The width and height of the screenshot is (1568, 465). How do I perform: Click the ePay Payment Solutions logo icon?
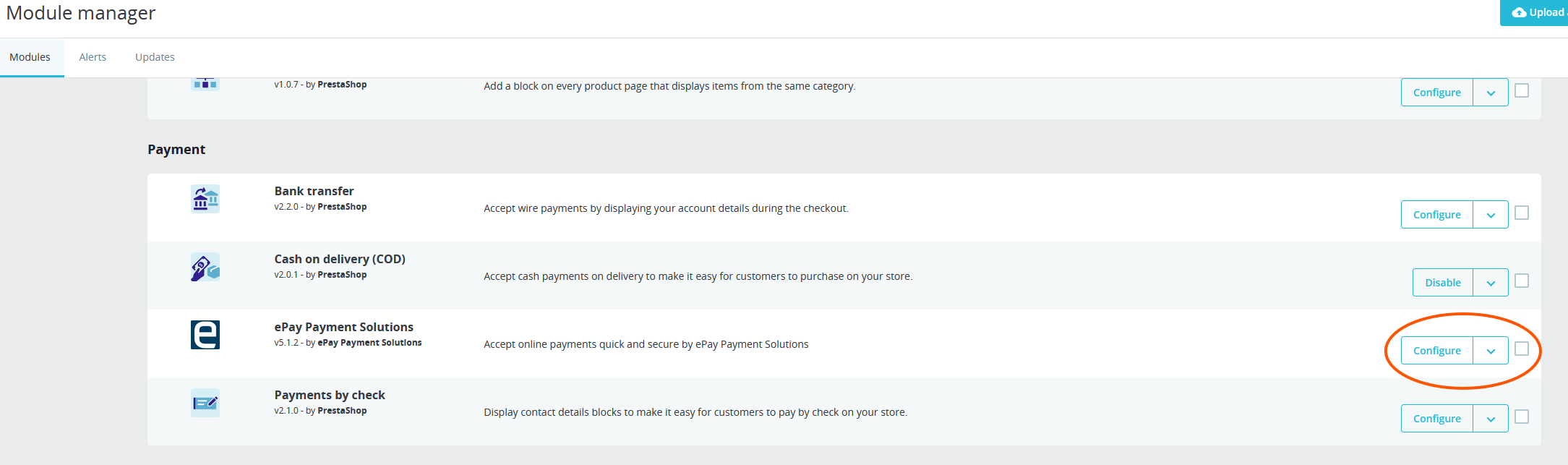[x=205, y=335]
